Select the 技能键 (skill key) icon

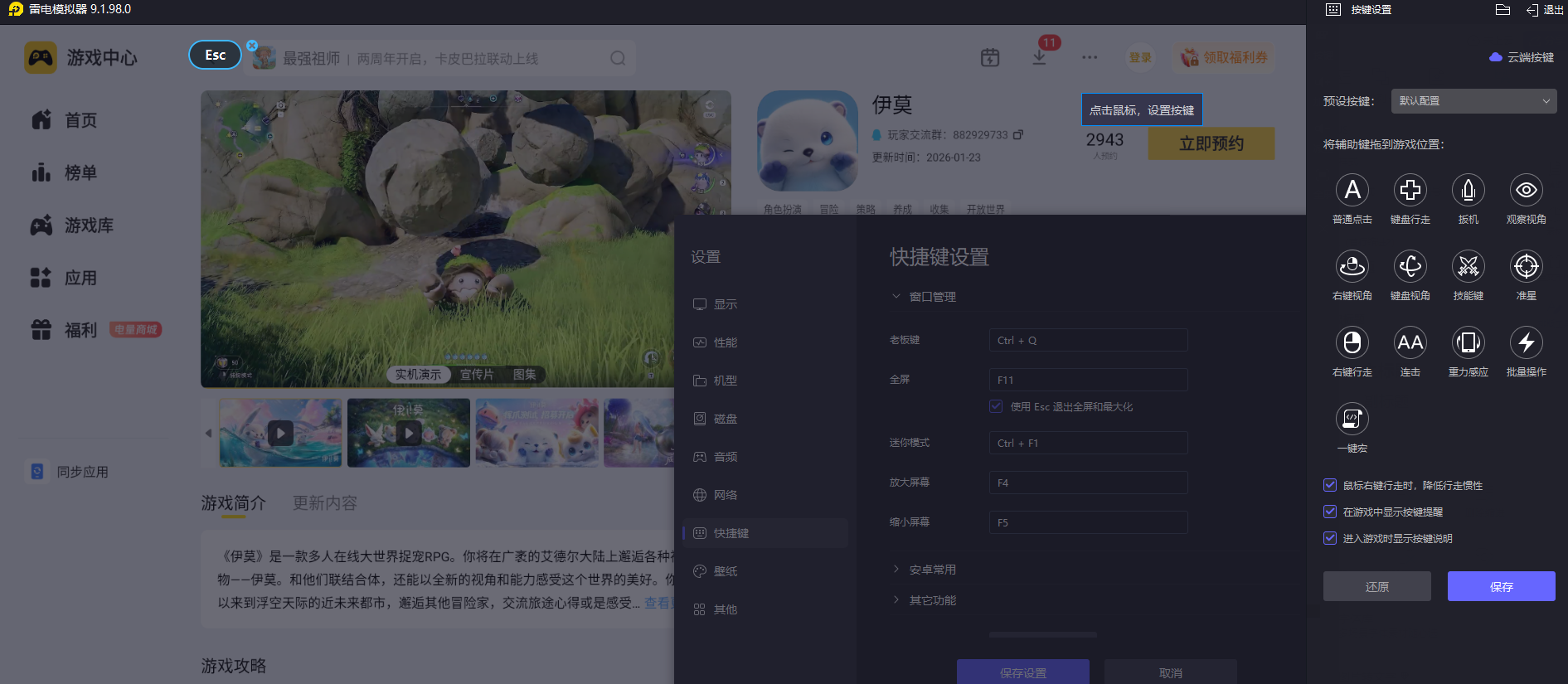1468,267
